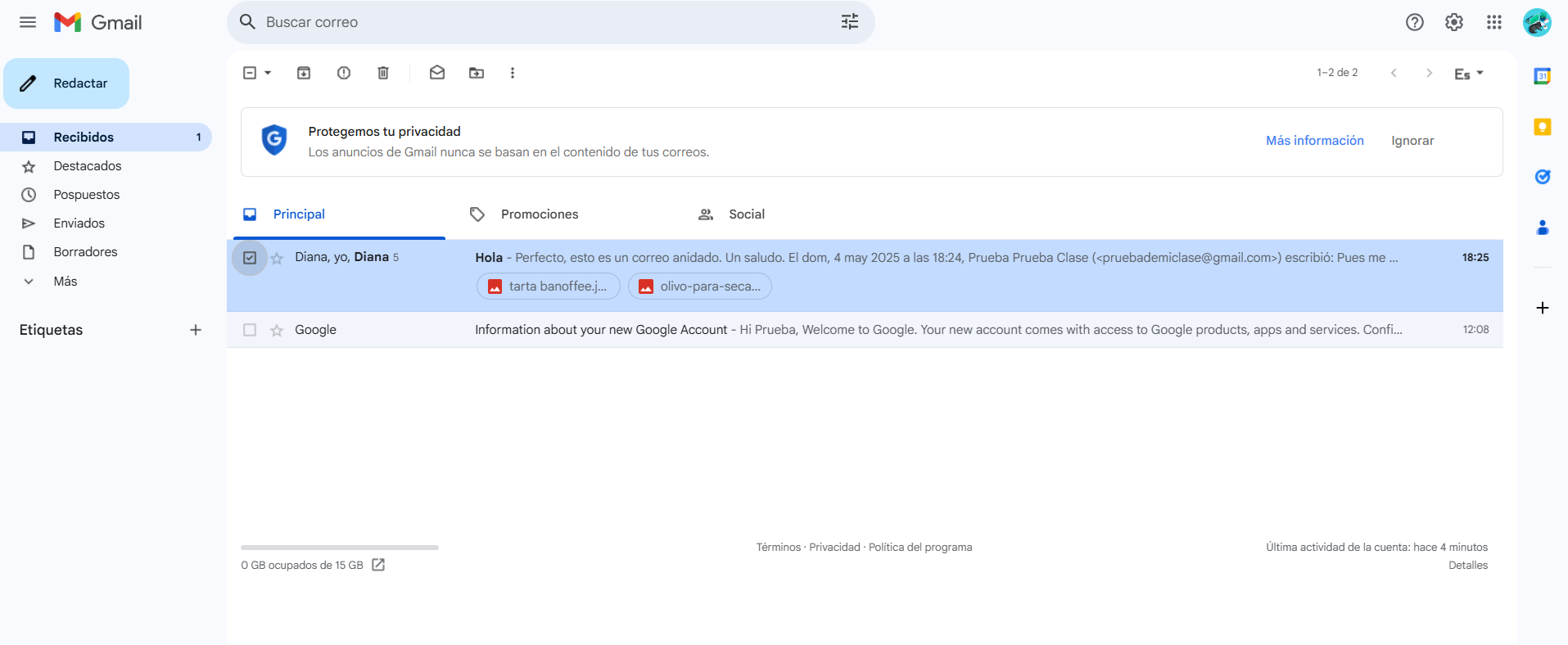The height and width of the screenshot is (645, 1568).
Task: Star the Google email
Action: tap(277, 330)
